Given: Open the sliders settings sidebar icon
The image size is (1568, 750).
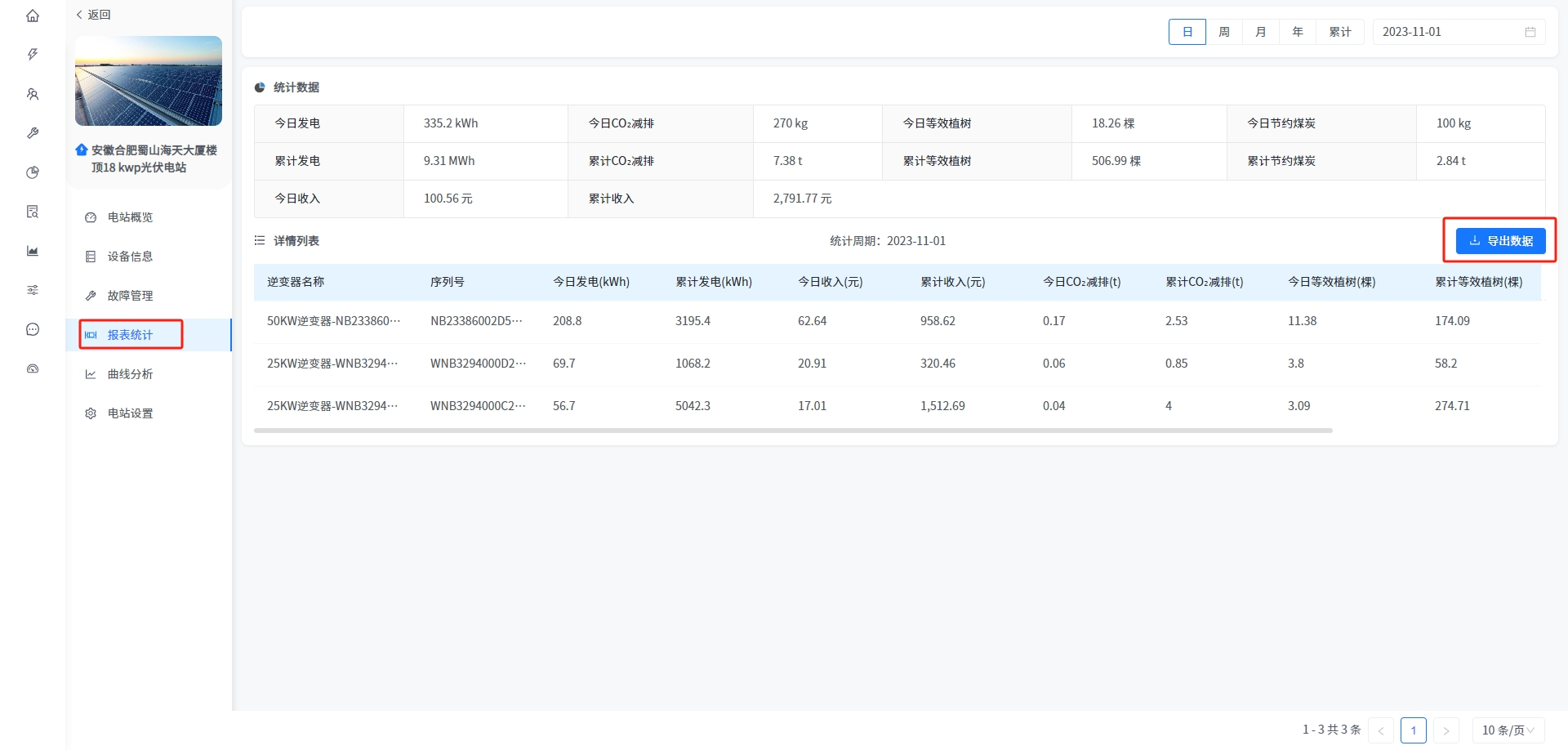Looking at the screenshot, I should (x=33, y=290).
